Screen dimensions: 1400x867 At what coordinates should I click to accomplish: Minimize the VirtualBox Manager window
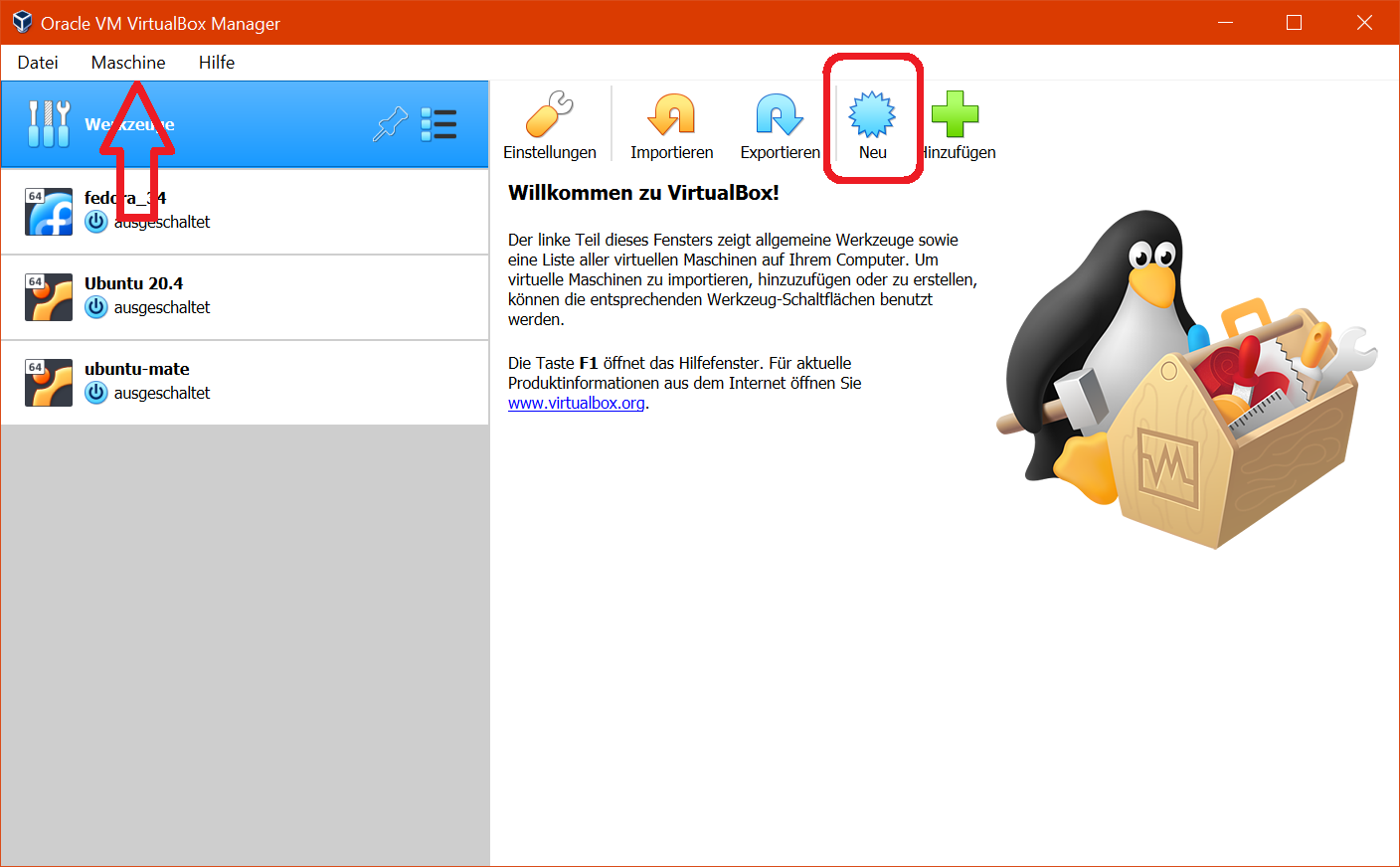click(x=1225, y=22)
